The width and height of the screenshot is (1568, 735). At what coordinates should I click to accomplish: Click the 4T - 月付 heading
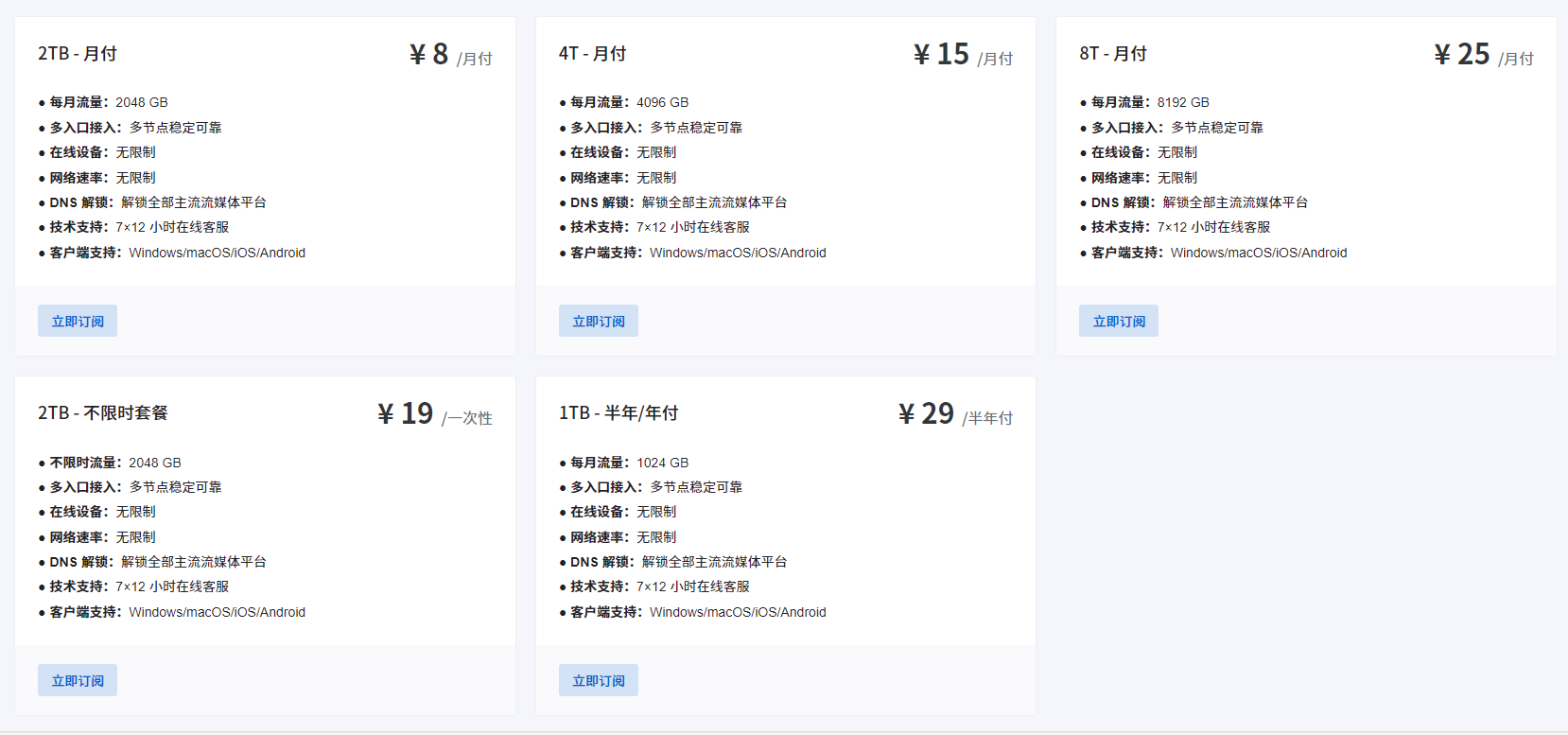[592, 54]
